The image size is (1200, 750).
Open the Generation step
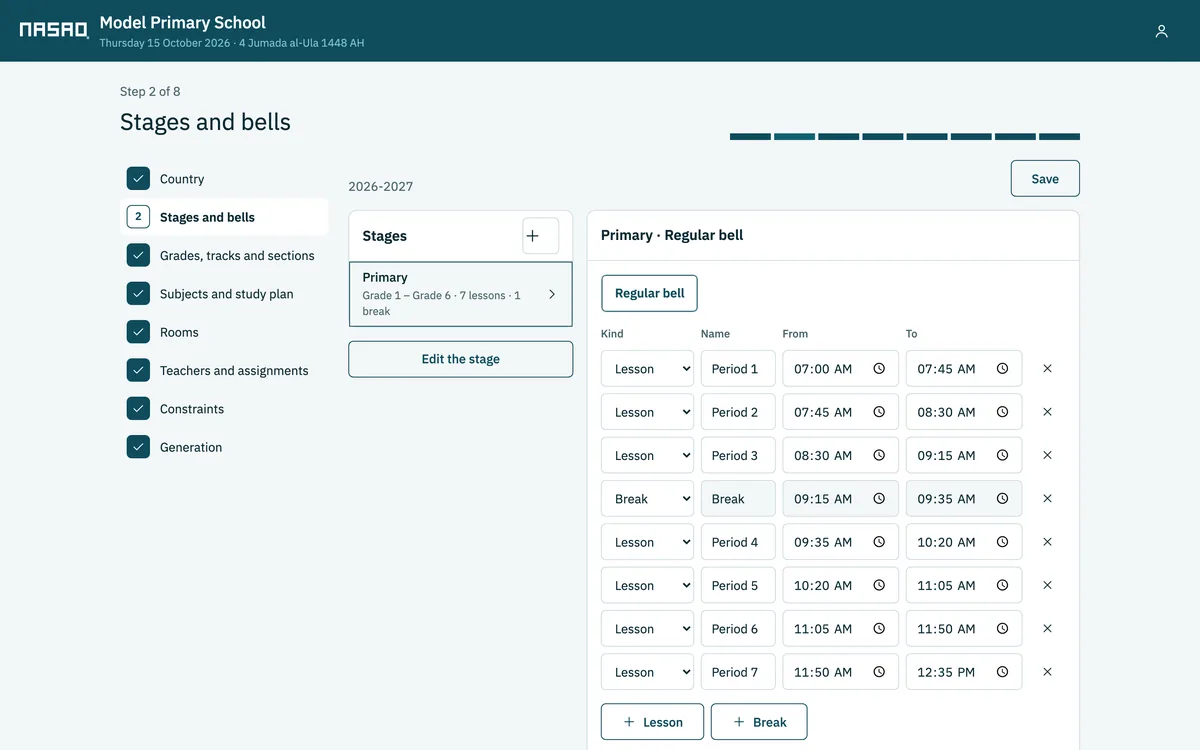(x=224, y=447)
